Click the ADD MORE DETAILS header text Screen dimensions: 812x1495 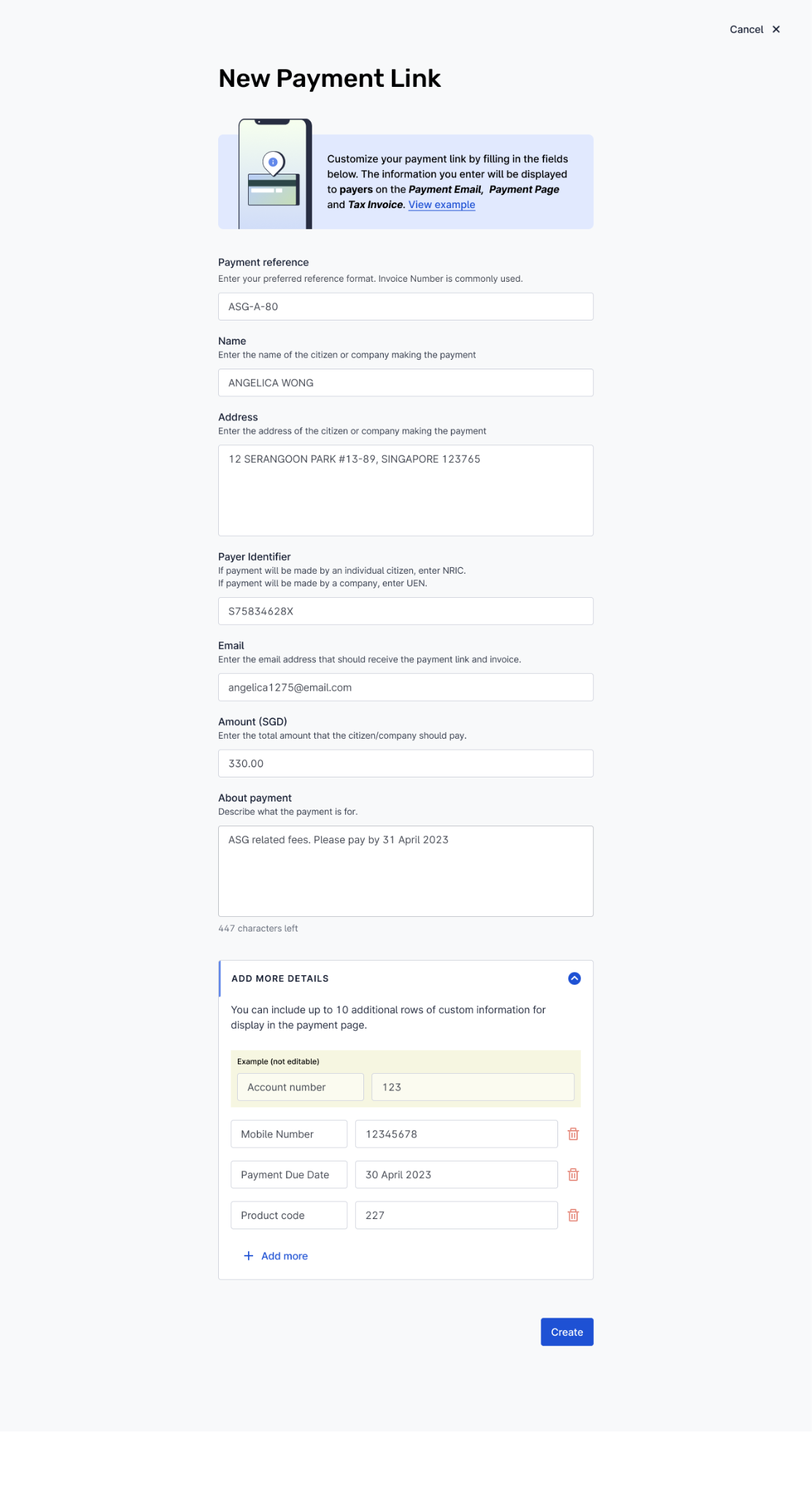280,978
